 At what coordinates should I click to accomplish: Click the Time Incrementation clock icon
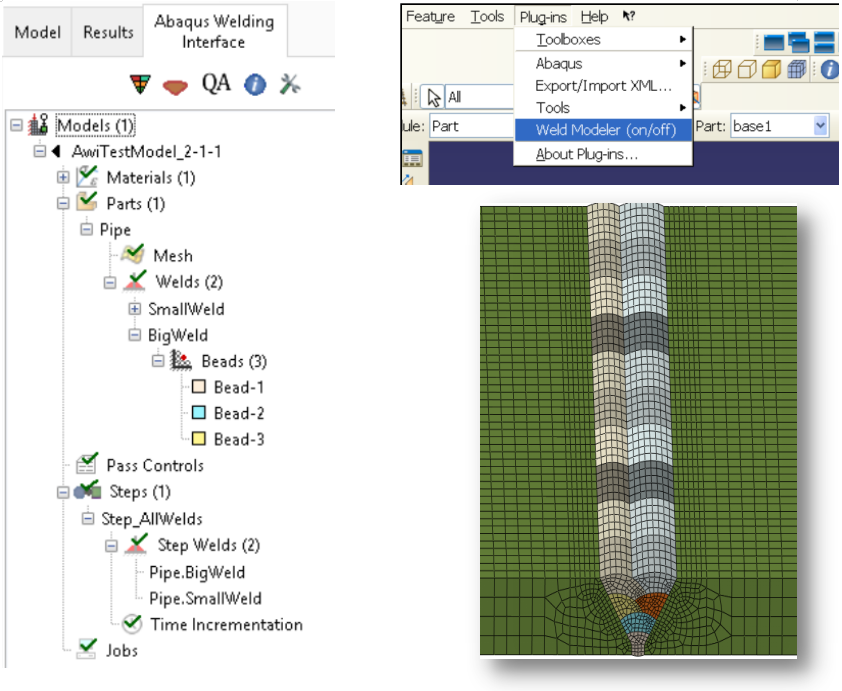tap(132, 623)
